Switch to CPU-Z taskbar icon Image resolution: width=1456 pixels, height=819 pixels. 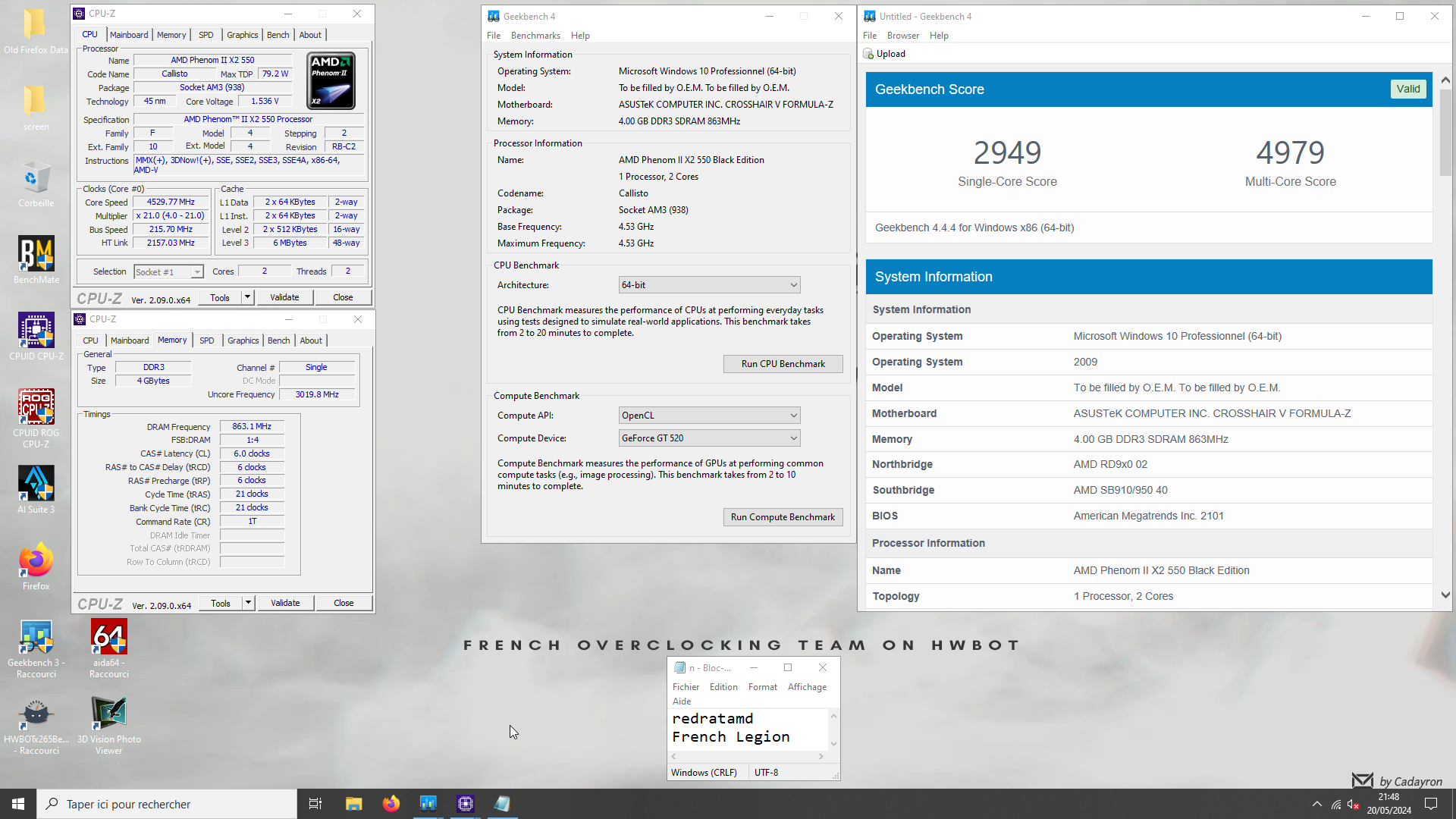pos(465,804)
